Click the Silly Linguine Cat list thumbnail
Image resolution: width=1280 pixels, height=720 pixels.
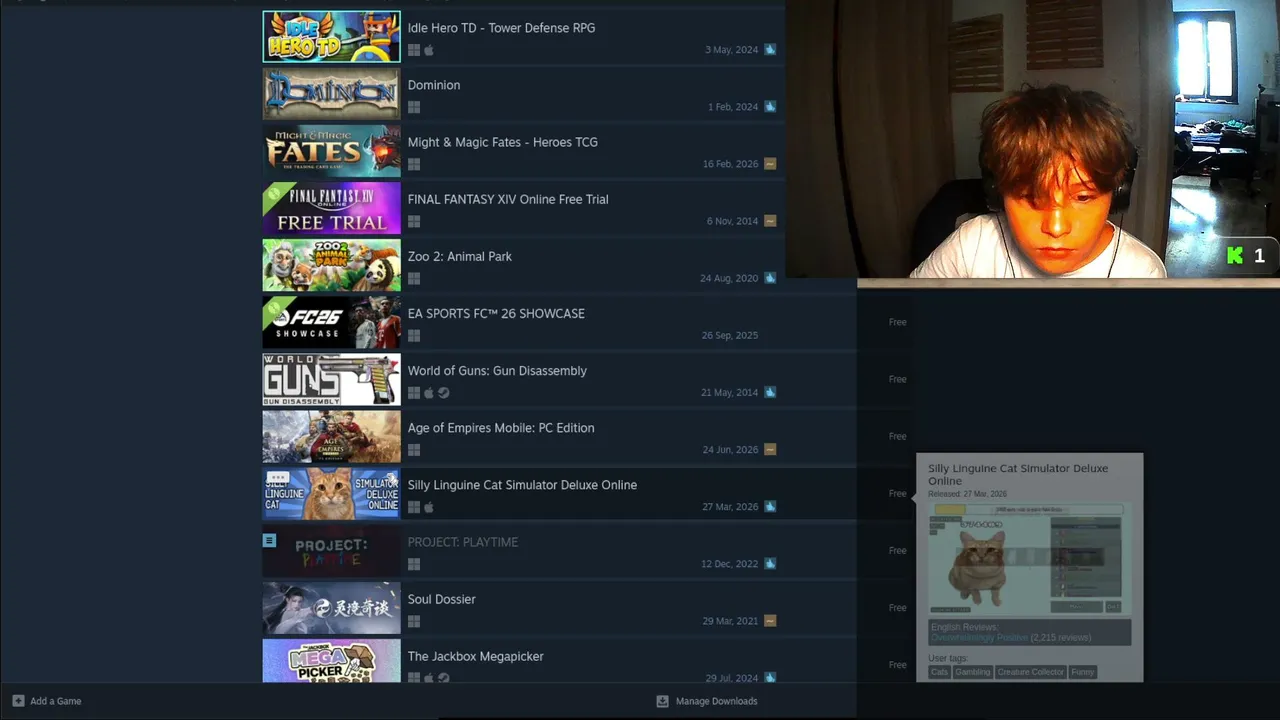coord(331,493)
